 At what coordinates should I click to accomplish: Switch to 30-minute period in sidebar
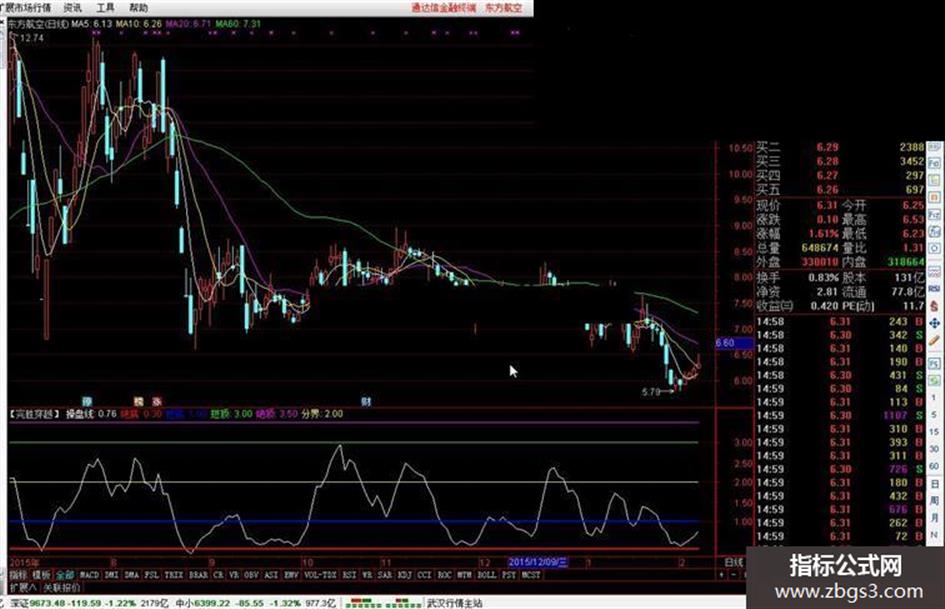[934, 449]
